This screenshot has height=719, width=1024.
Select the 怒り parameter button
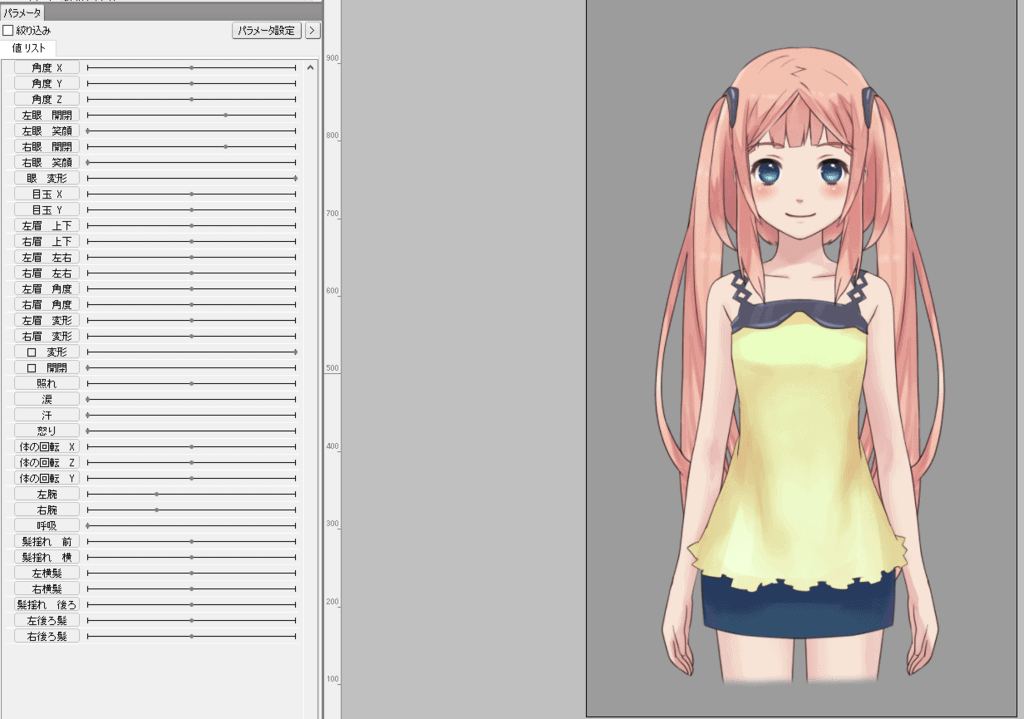[x=47, y=431]
